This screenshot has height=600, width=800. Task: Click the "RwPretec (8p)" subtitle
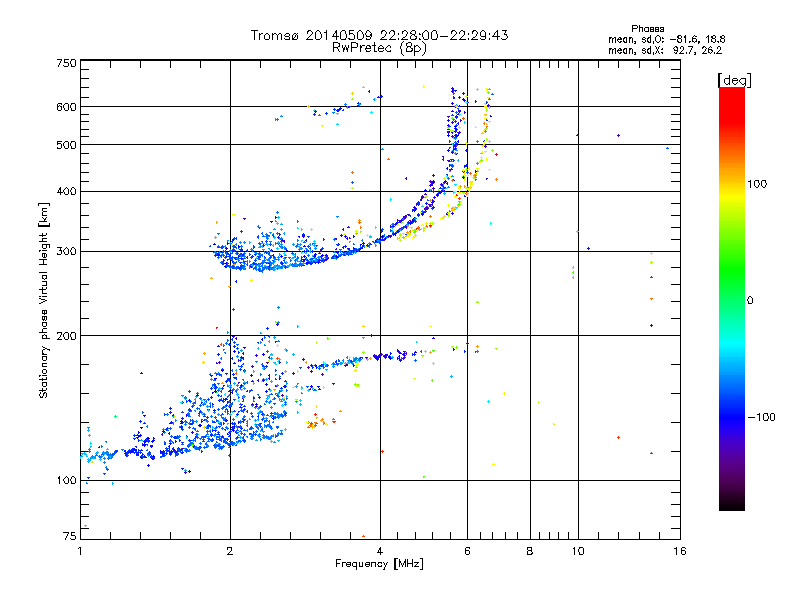coord(379,48)
